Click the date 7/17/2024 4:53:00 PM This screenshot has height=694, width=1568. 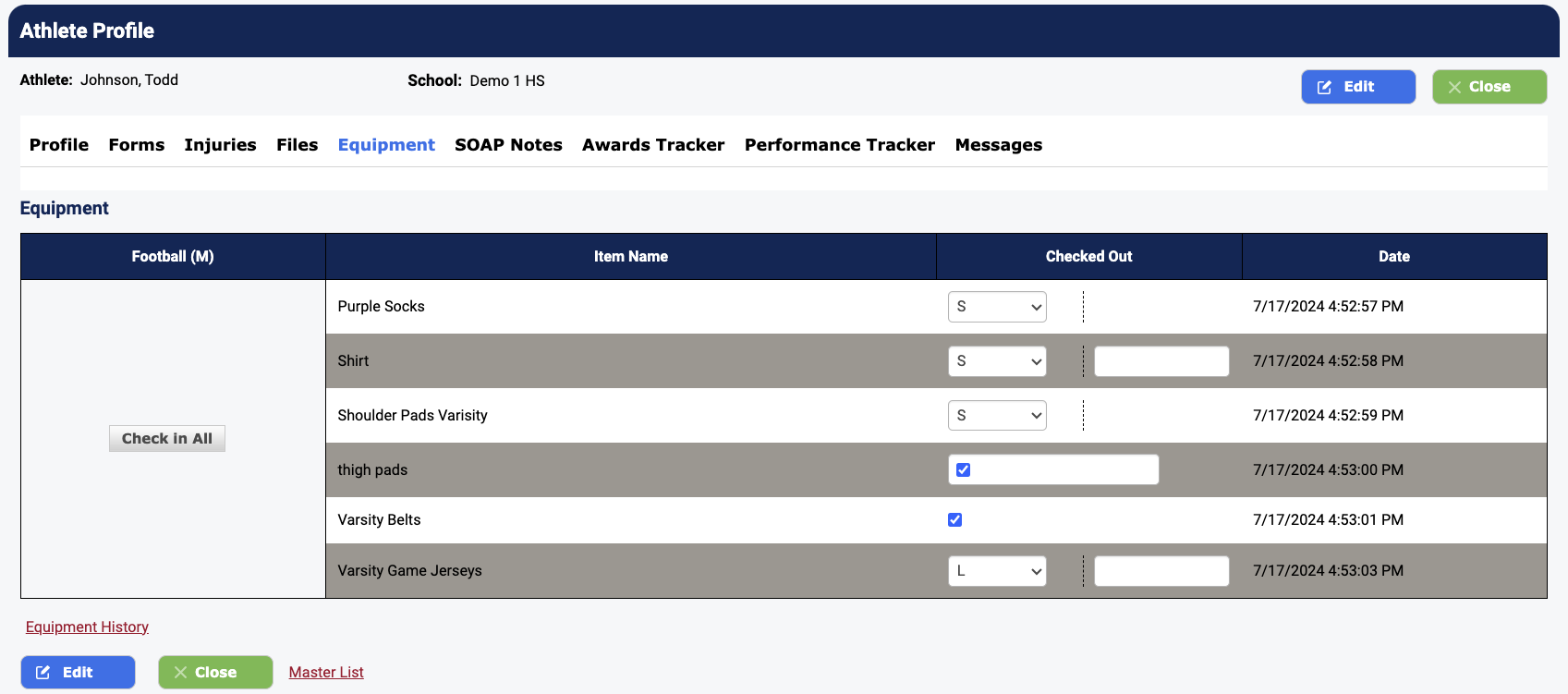point(1328,470)
